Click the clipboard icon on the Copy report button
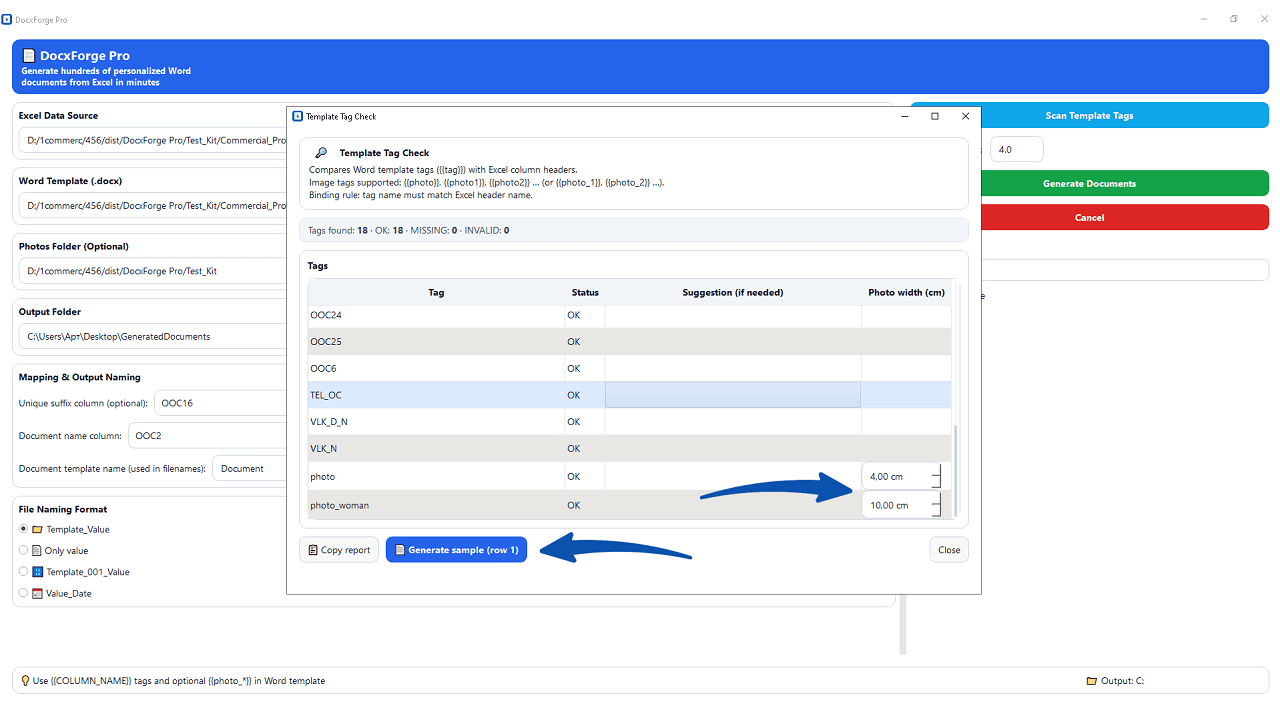Image resolution: width=1280 pixels, height=720 pixels. pos(315,549)
